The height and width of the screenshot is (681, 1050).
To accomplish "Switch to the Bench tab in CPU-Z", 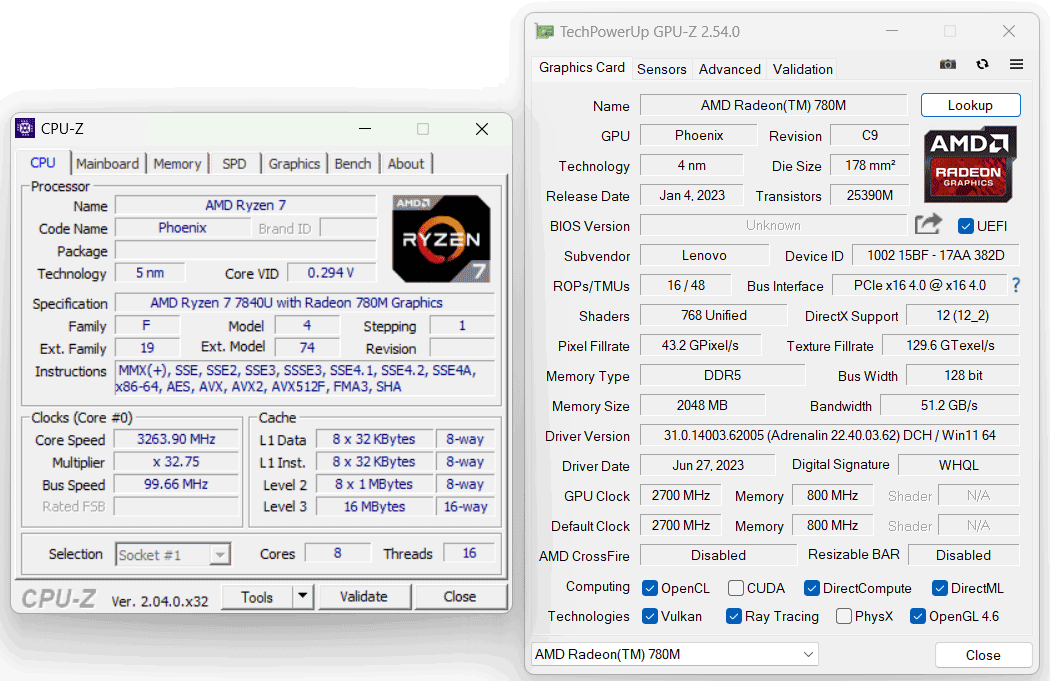I will [353, 163].
